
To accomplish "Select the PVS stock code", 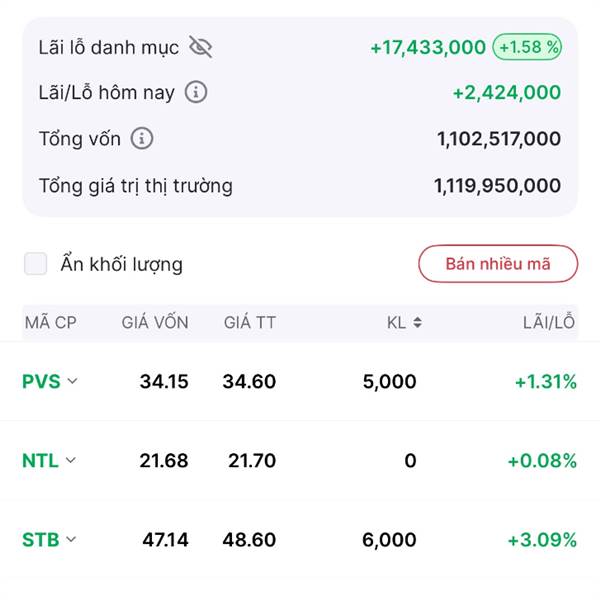I will click(x=41, y=381).
